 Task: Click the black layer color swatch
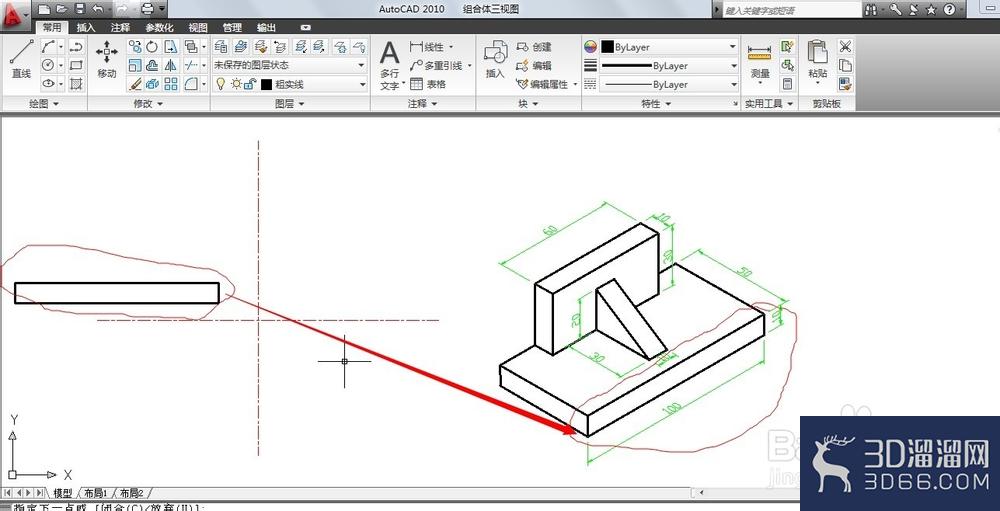coord(266,84)
